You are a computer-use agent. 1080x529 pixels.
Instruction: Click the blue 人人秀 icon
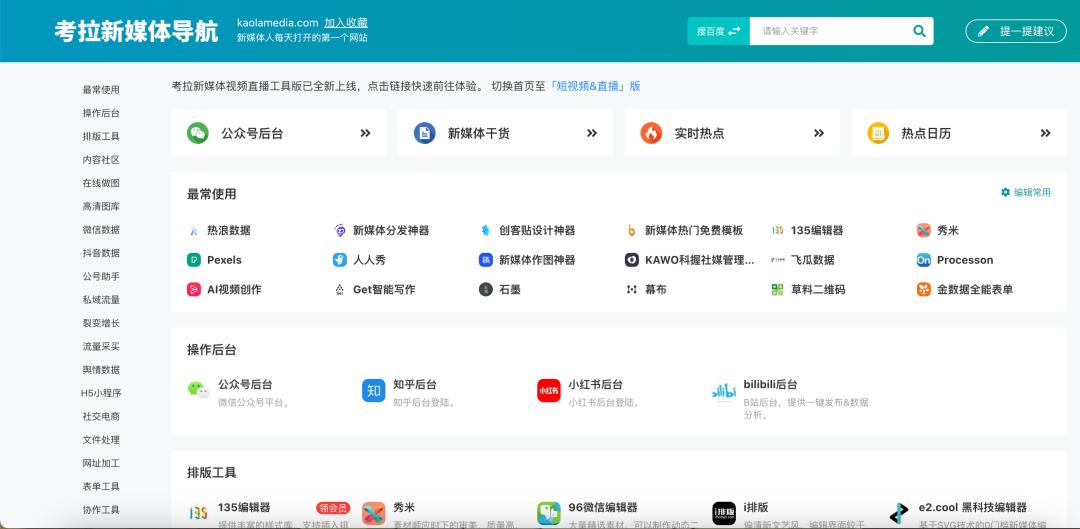pos(340,260)
